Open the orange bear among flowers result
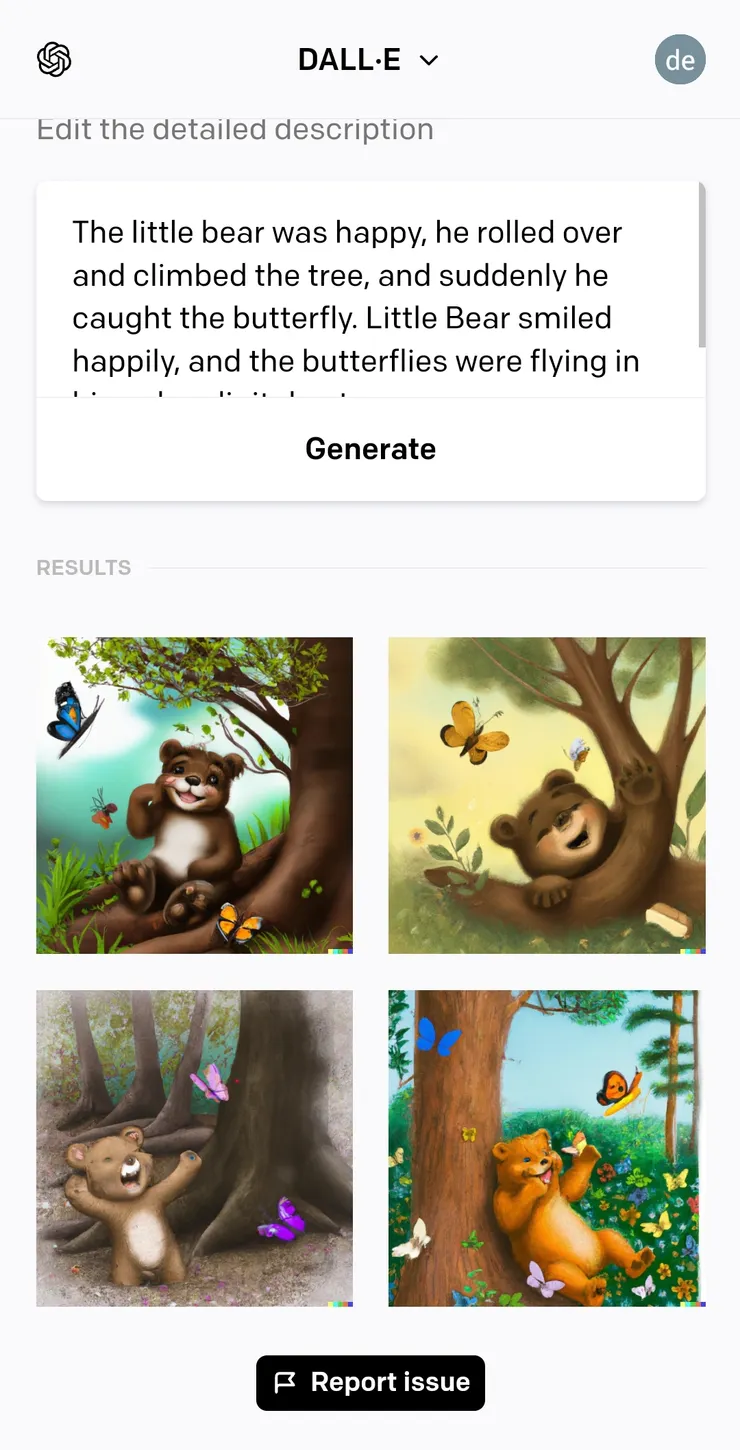 point(547,1148)
